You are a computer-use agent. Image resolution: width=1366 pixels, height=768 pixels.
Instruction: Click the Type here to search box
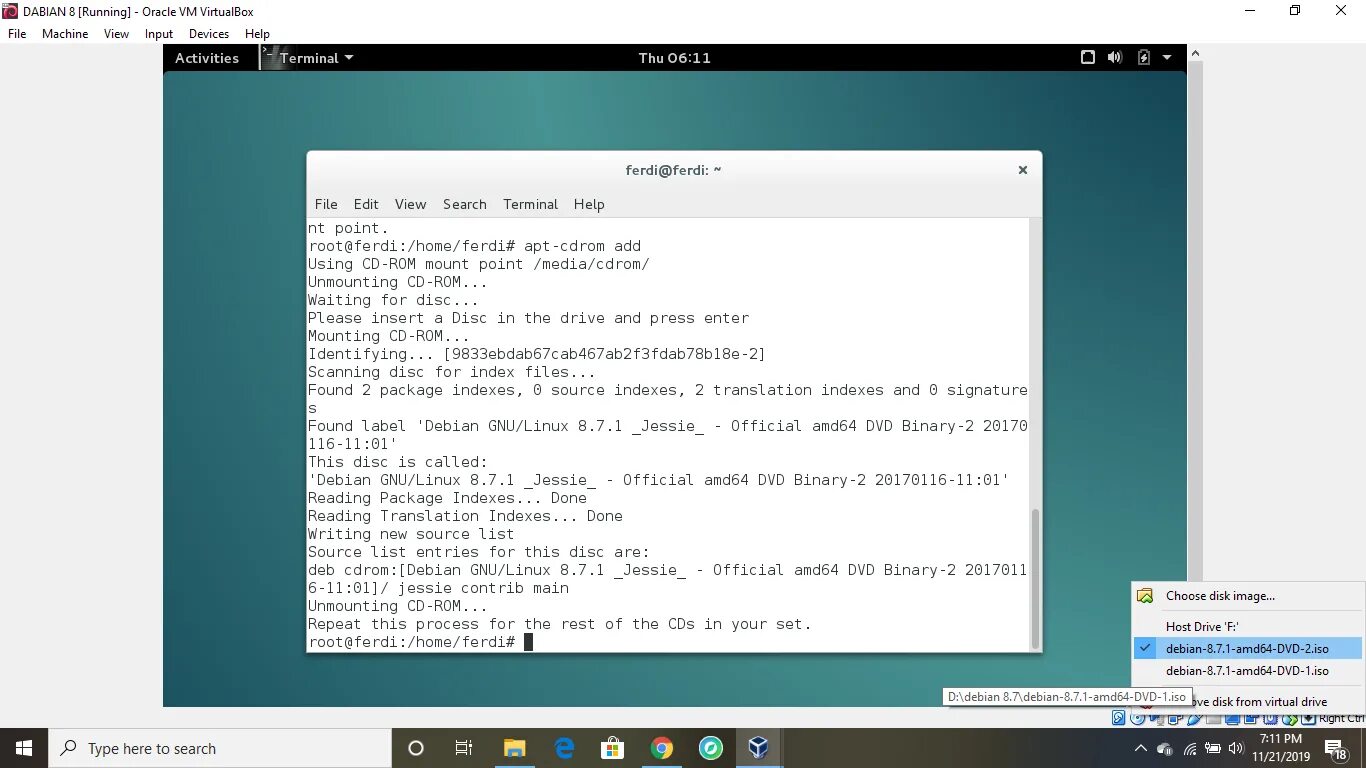tap(220, 748)
